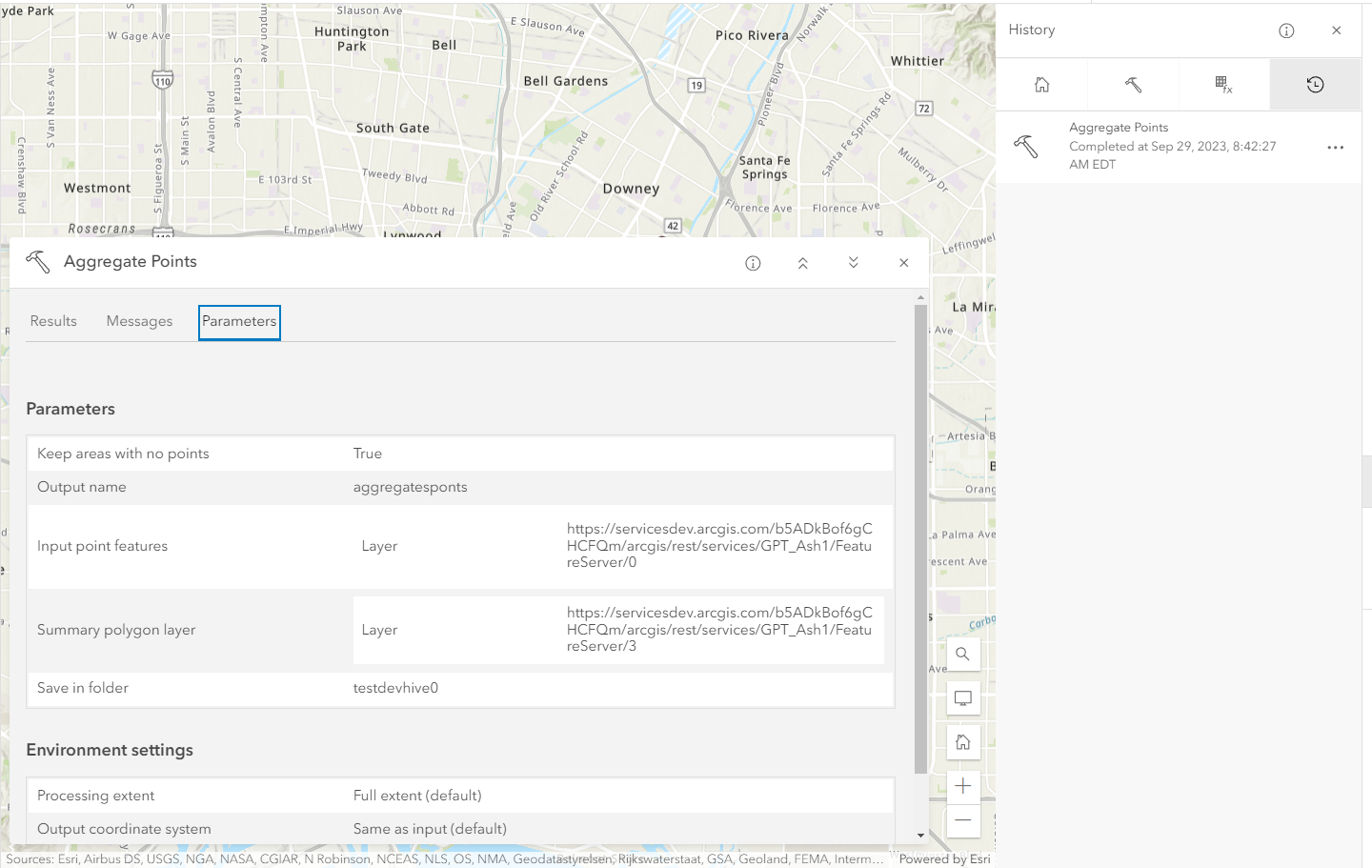The image size is (1372, 868).
Task: Select the Parameters tab
Action: point(239,321)
